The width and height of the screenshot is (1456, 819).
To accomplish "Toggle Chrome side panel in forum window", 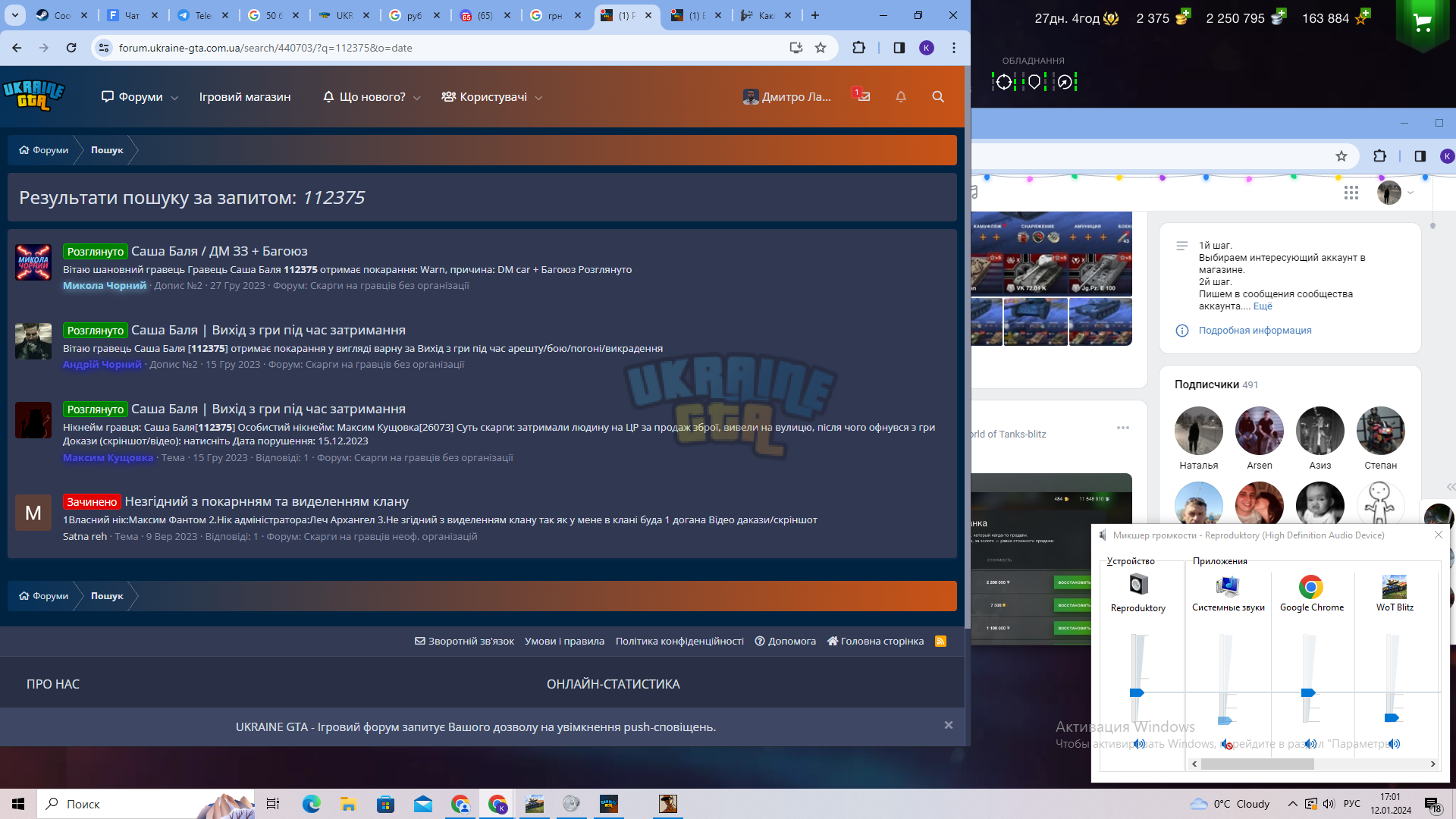I will pyautogui.click(x=899, y=48).
